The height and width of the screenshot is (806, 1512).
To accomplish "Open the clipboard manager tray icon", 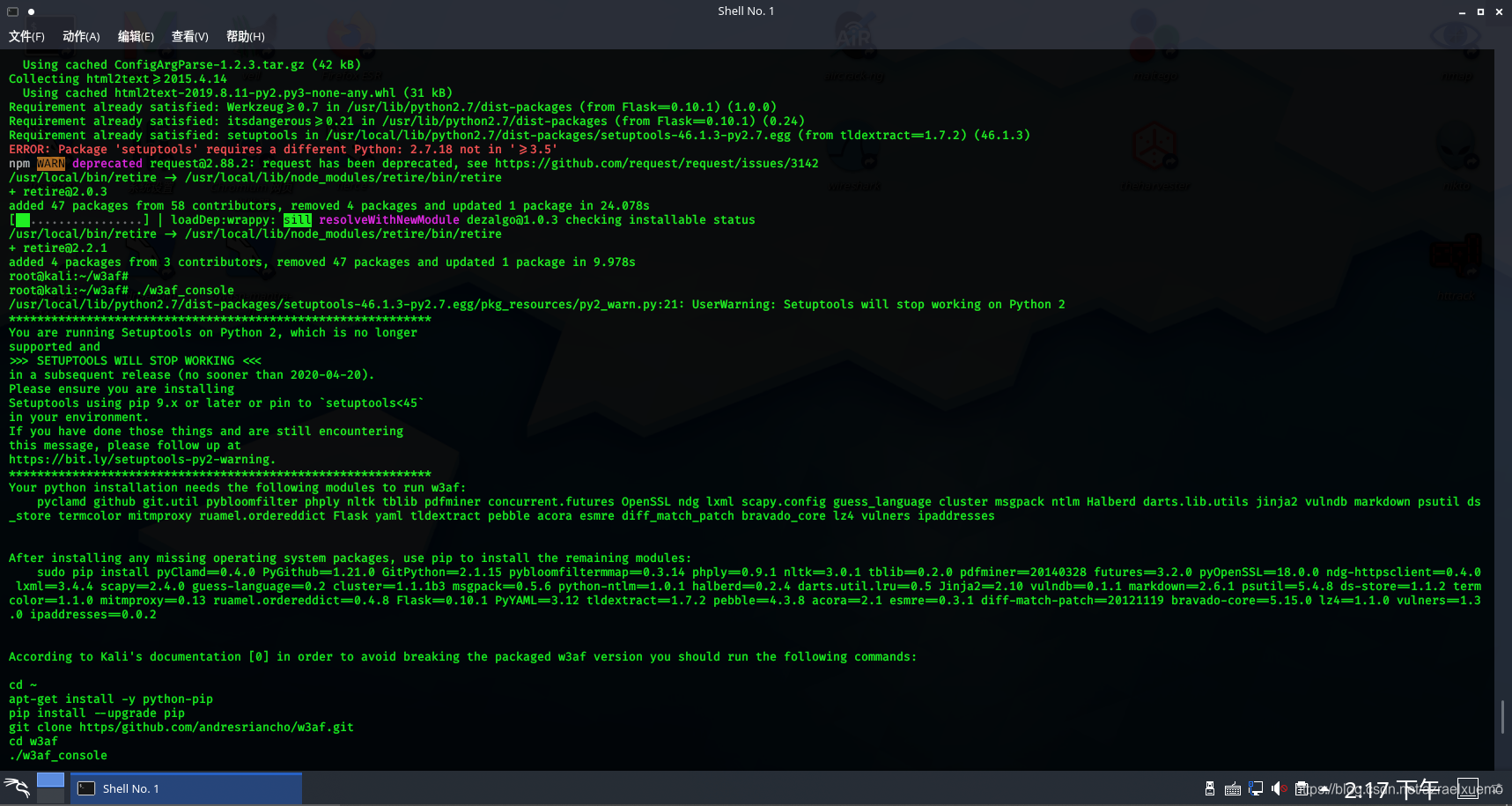I will [1302, 788].
